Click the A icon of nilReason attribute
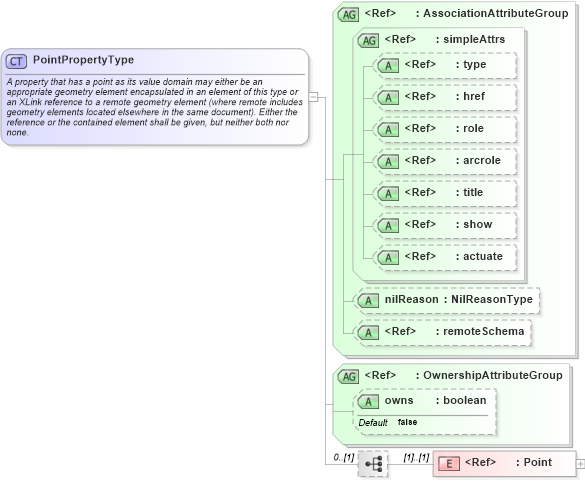585x481 pixels. [368, 301]
